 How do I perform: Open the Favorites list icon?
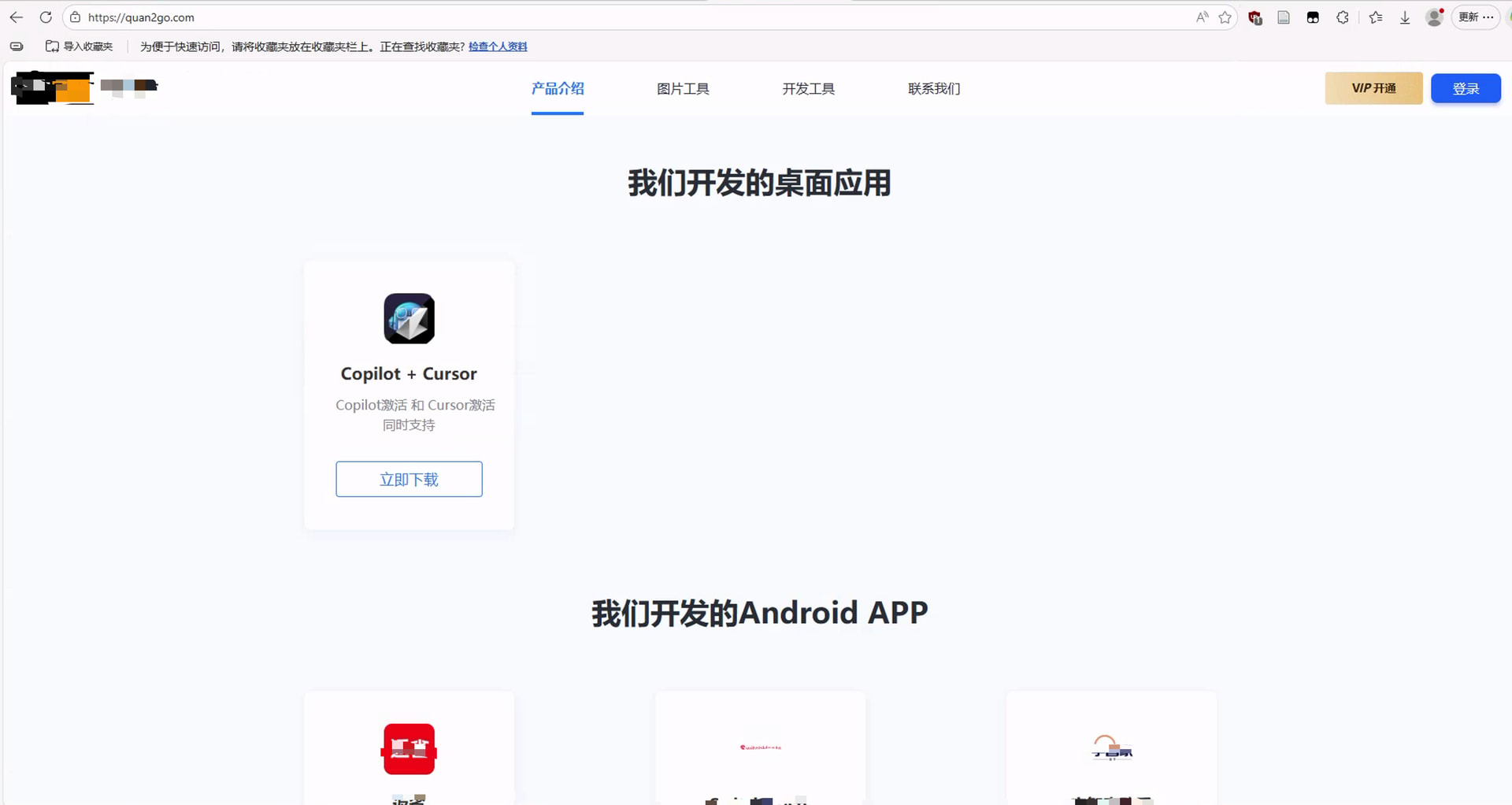click(1376, 17)
